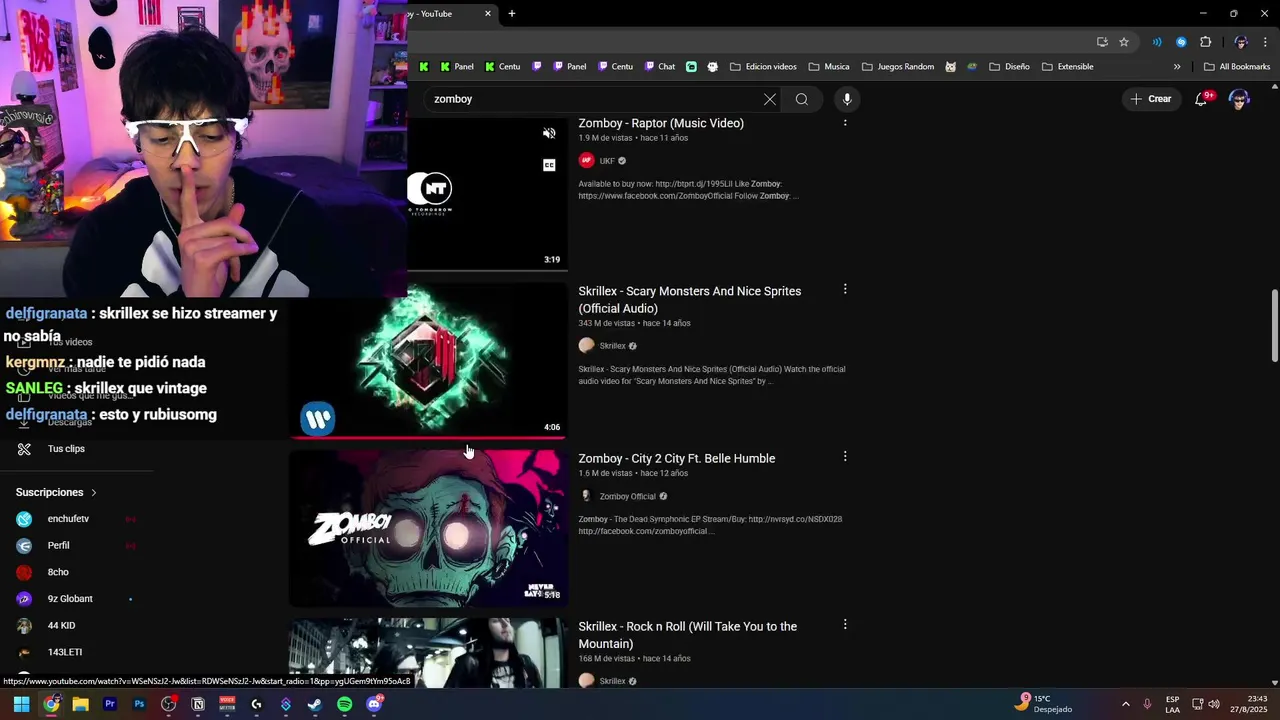Open Spotify from the taskbar
The image size is (1280, 720).
(344, 704)
